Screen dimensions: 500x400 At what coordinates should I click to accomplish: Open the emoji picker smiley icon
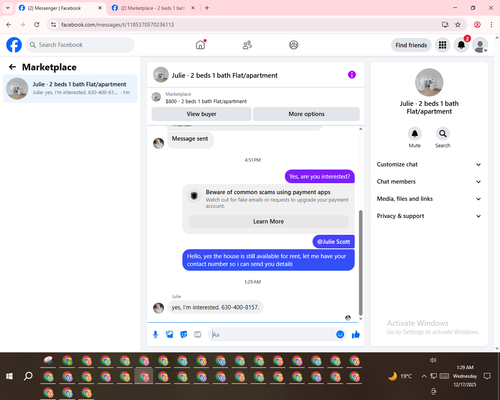point(340,334)
